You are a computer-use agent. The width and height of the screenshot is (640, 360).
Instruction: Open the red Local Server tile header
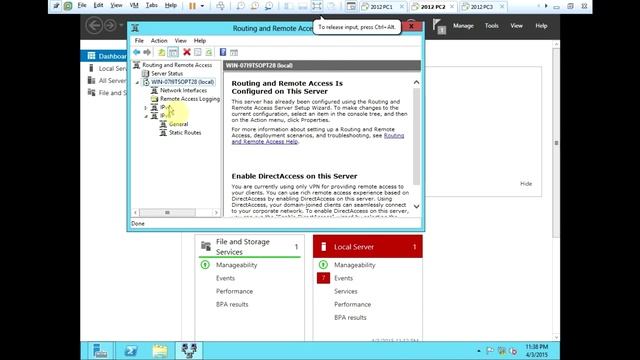pyautogui.click(x=368, y=247)
